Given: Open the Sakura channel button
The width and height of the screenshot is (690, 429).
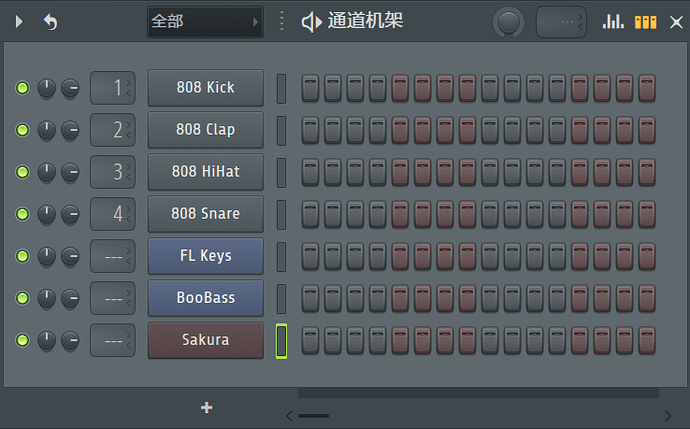Looking at the screenshot, I should [x=206, y=340].
